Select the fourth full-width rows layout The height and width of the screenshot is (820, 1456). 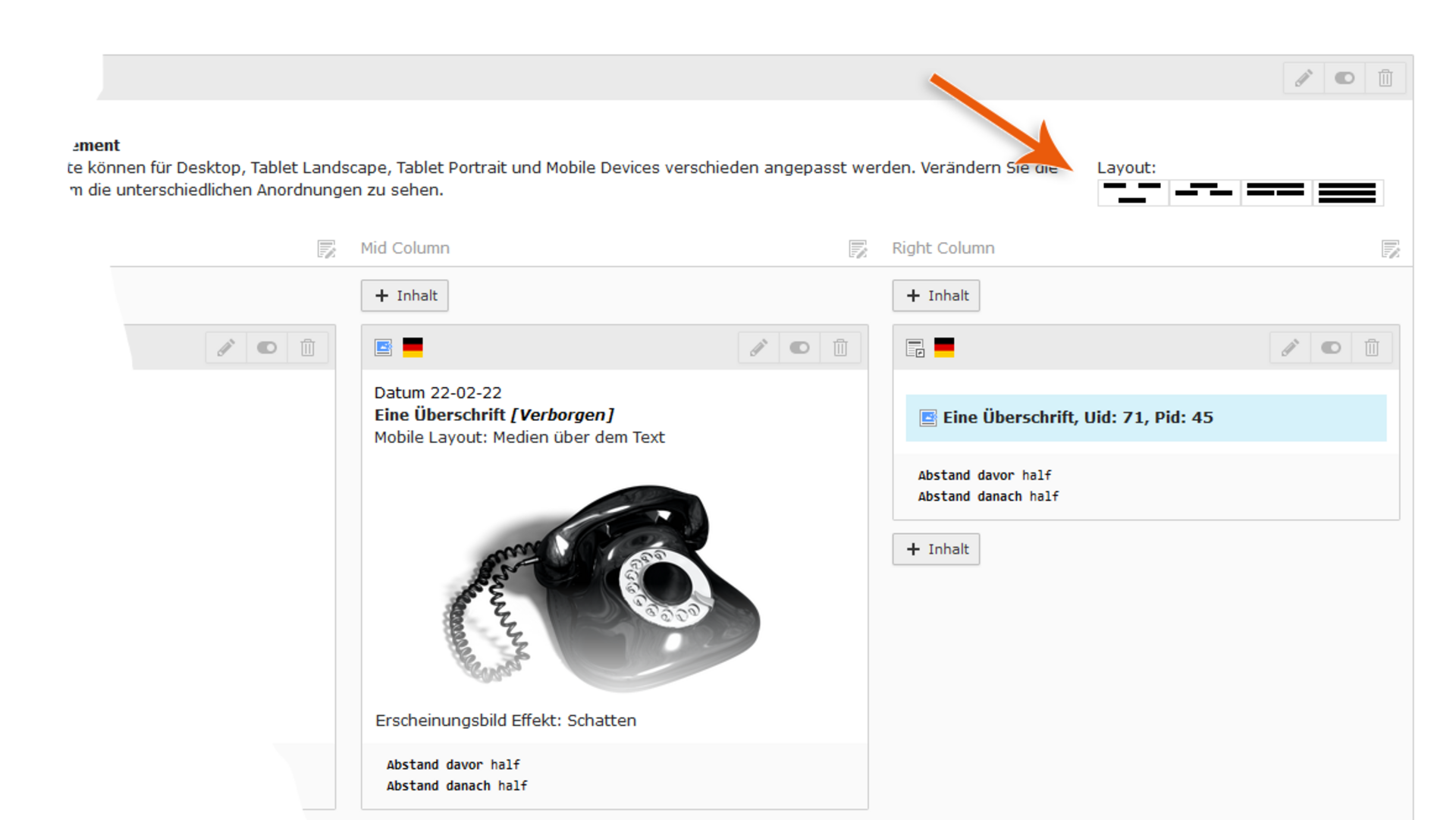[1348, 193]
